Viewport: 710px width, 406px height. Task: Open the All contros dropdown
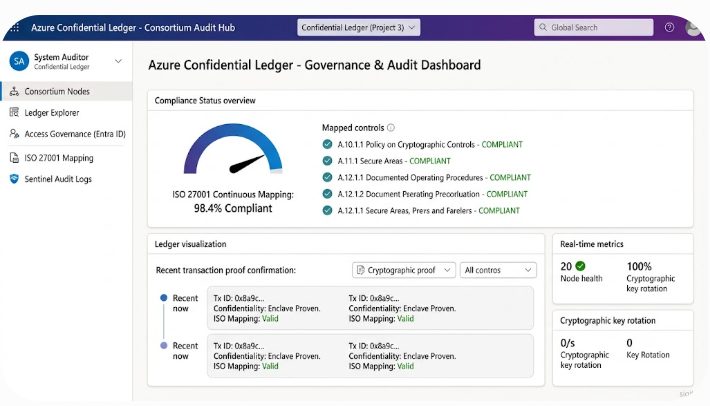pyautogui.click(x=498, y=270)
